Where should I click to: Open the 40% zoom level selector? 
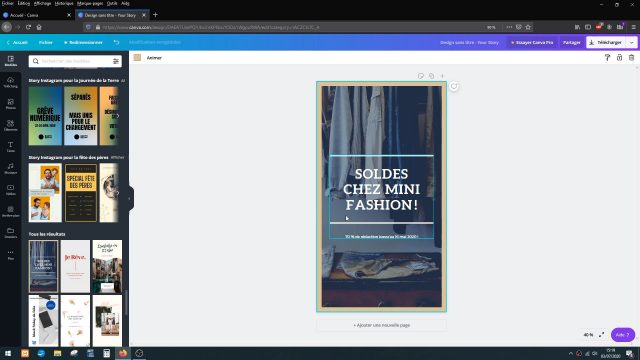point(588,335)
